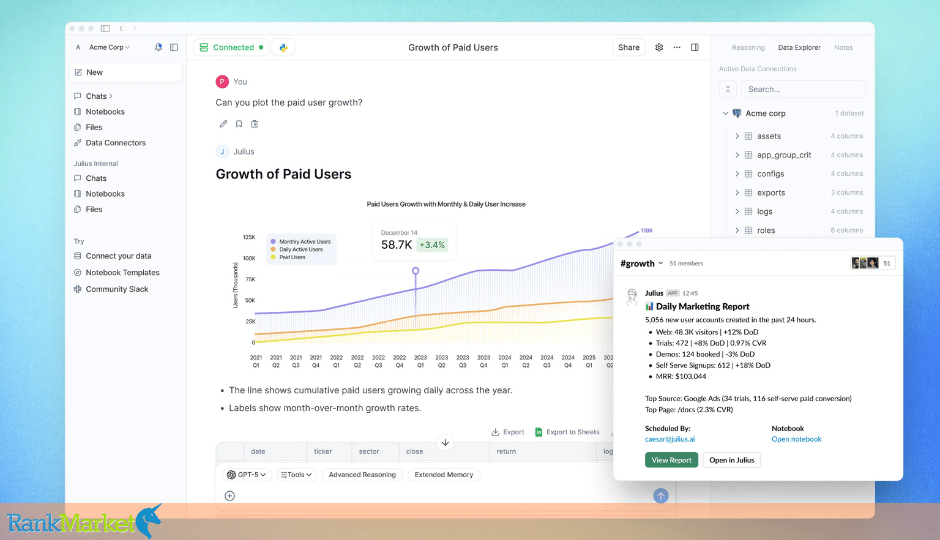Open the #growth channel dropdown
This screenshot has width=940, height=540.
point(661,263)
